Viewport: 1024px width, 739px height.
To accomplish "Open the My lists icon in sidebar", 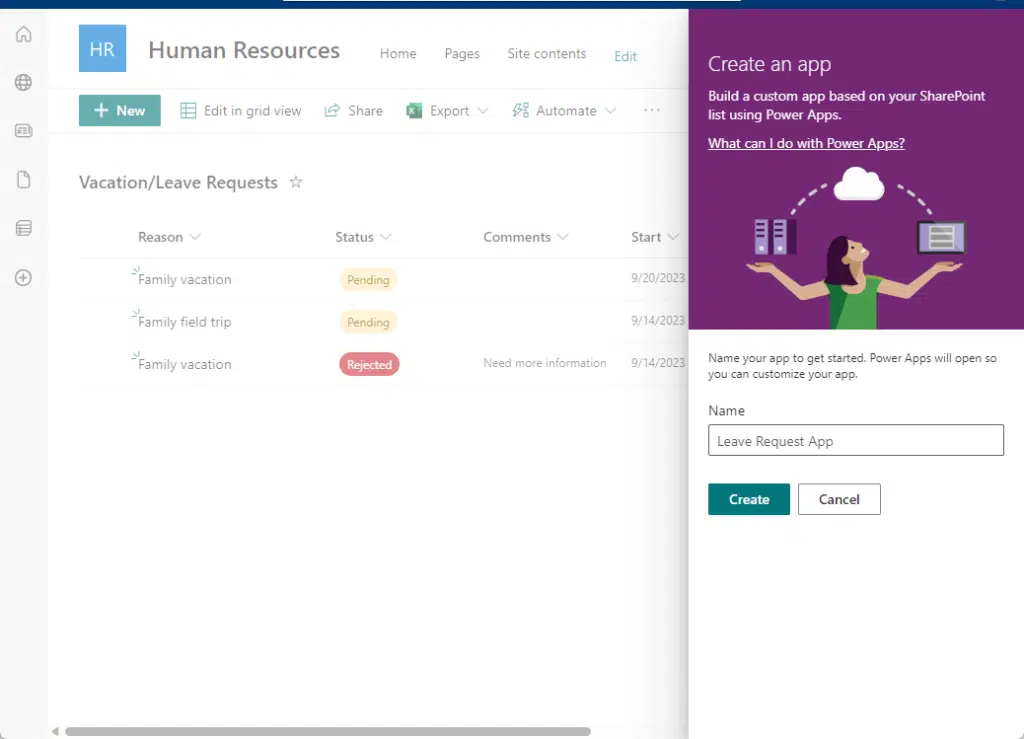I will (x=24, y=228).
